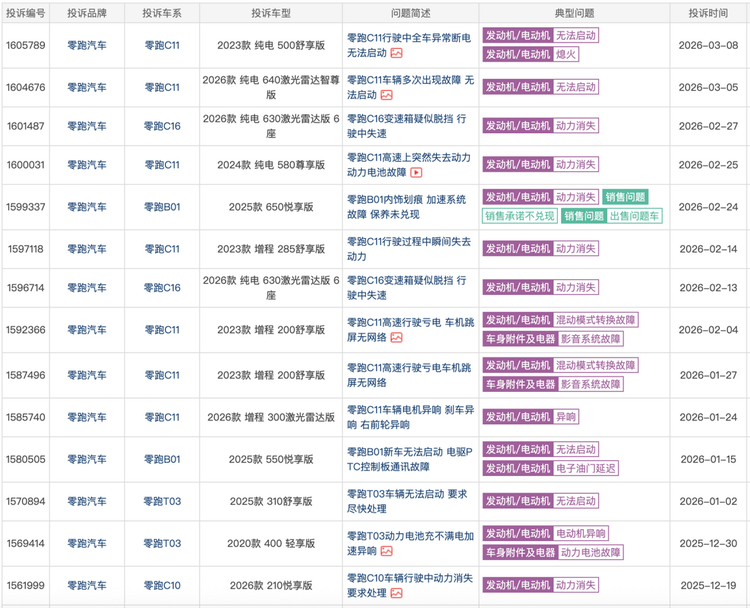Open 零跑T03 series link in row 1570894
Screen dimensions: 750x608
point(162,501)
